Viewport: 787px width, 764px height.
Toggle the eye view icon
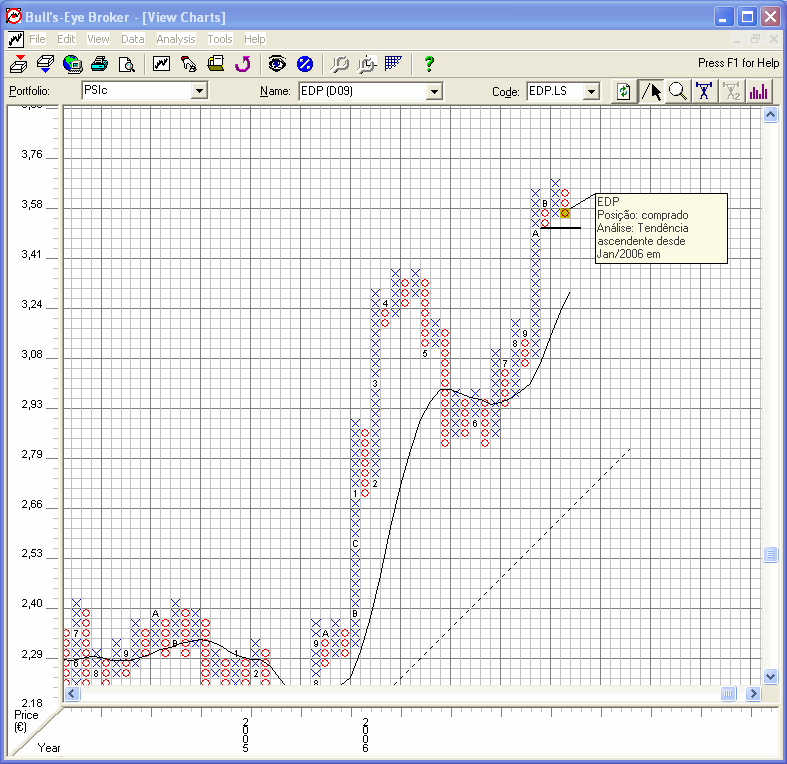pyautogui.click(x=277, y=64)
